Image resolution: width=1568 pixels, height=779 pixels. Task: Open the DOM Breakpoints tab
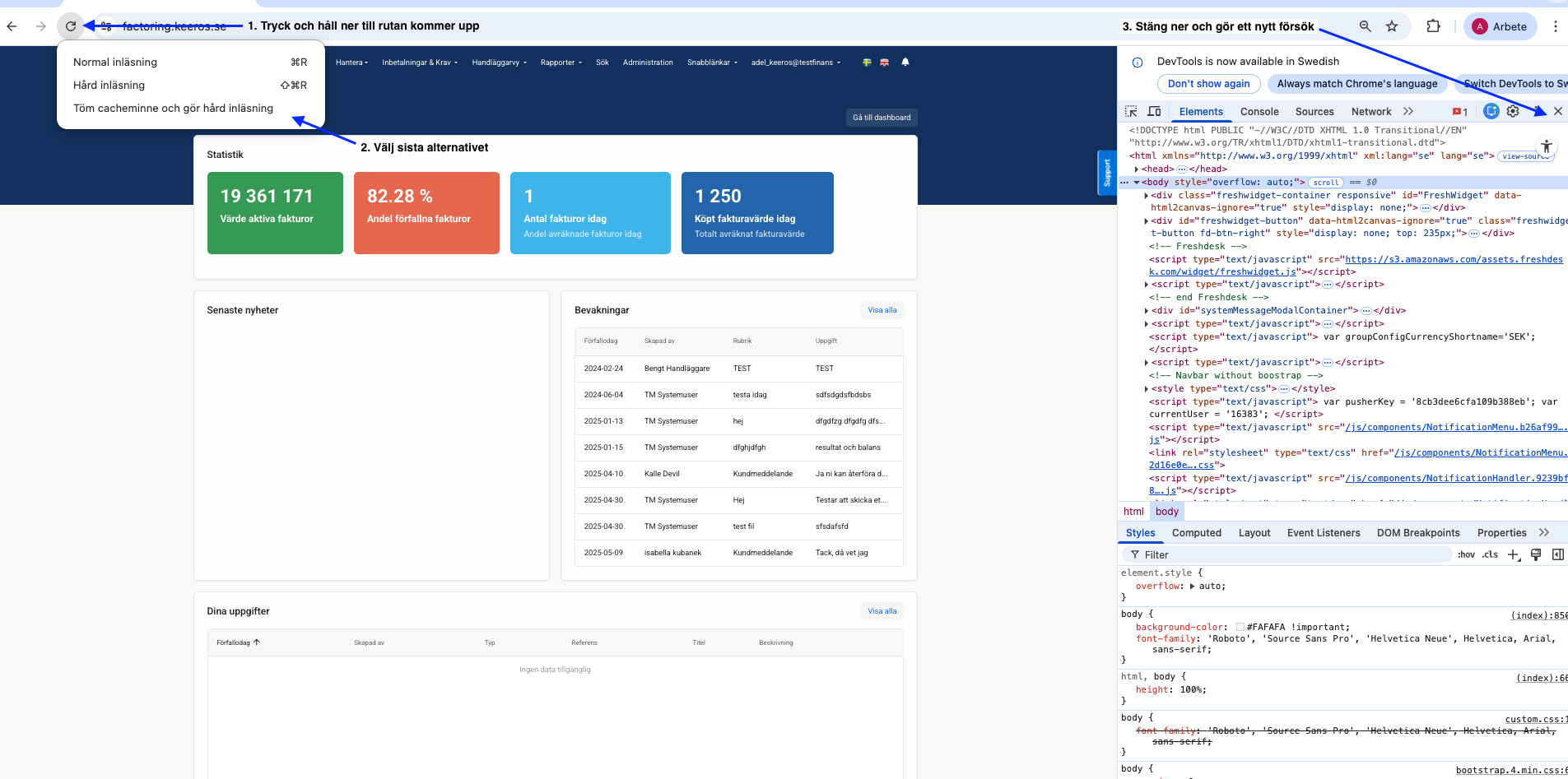coord(1418,533)
